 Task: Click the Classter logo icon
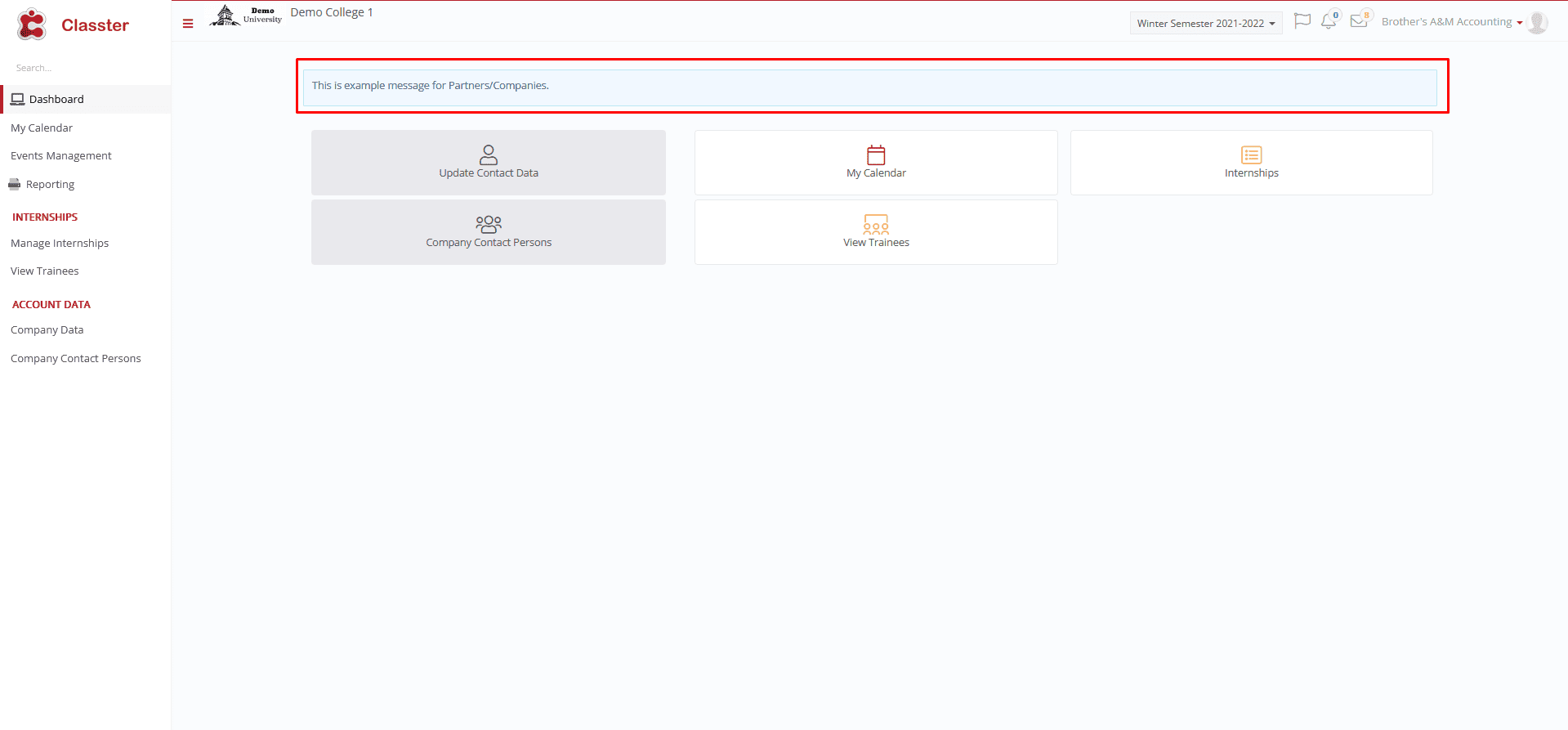[32, 25]
